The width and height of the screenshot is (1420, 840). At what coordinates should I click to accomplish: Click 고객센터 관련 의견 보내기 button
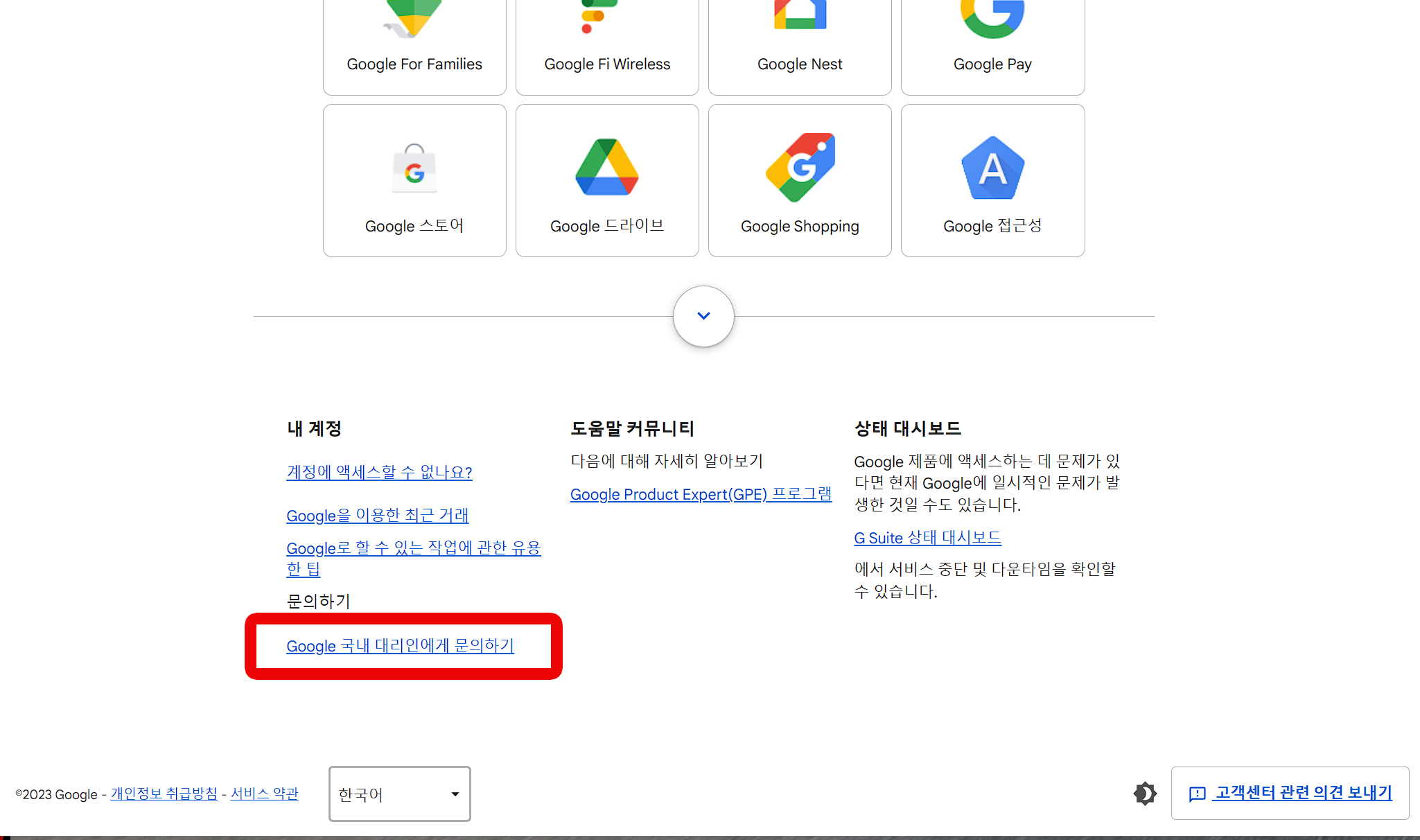1290,793
